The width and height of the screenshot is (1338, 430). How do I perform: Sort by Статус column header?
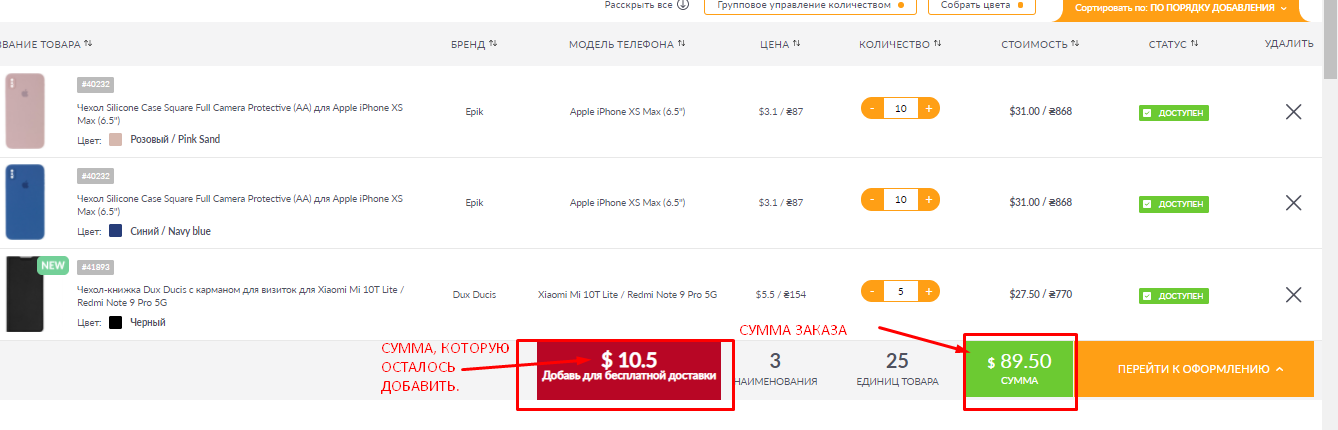click(x=1174, y=44)
